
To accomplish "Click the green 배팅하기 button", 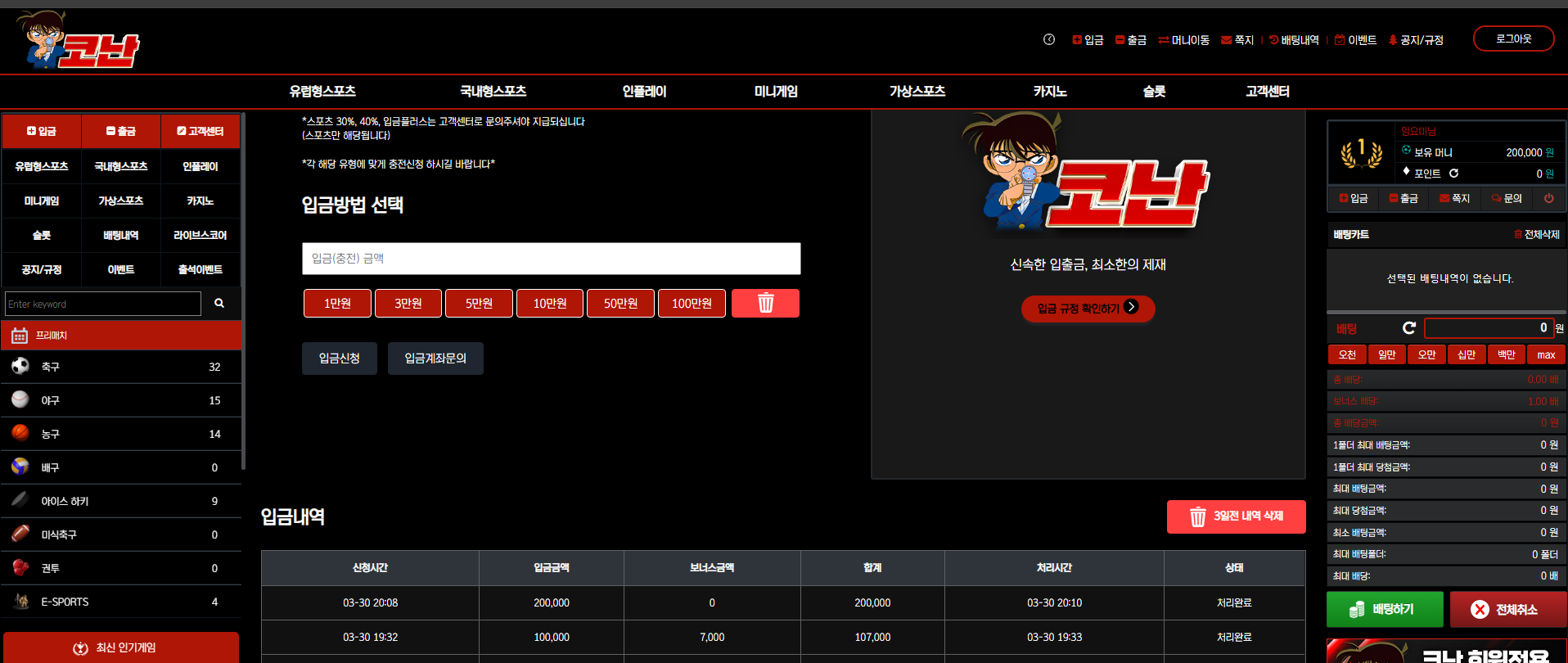I will (x=1385, y=609).
